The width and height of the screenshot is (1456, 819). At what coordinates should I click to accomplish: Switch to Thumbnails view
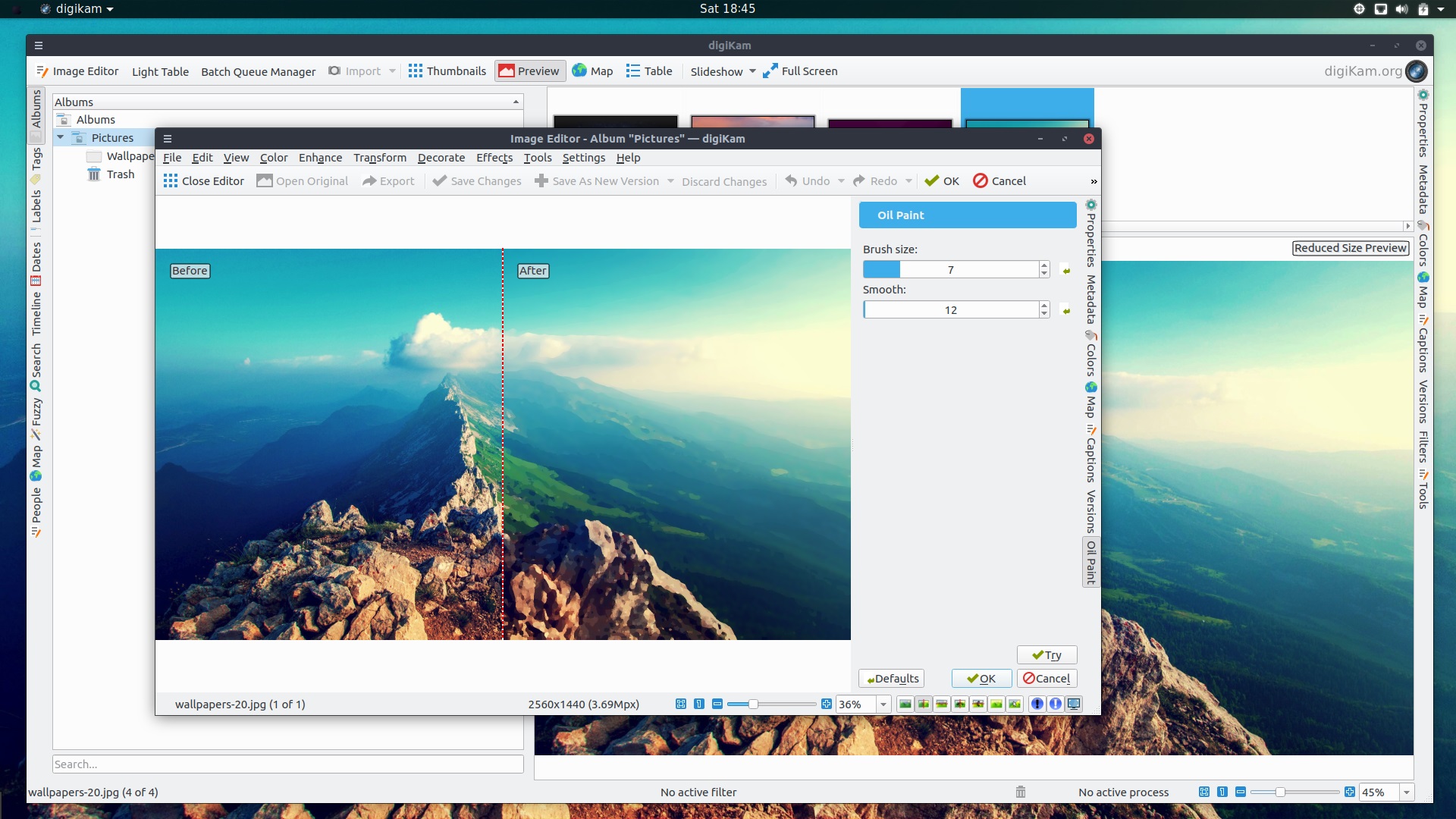click(447, 71)
